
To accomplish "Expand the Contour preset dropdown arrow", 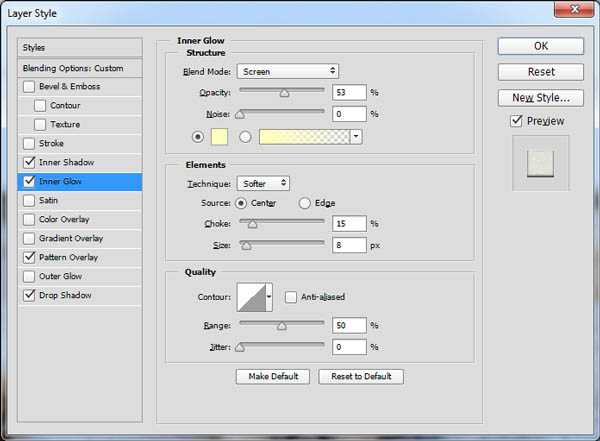I will (x=269, y=297).
